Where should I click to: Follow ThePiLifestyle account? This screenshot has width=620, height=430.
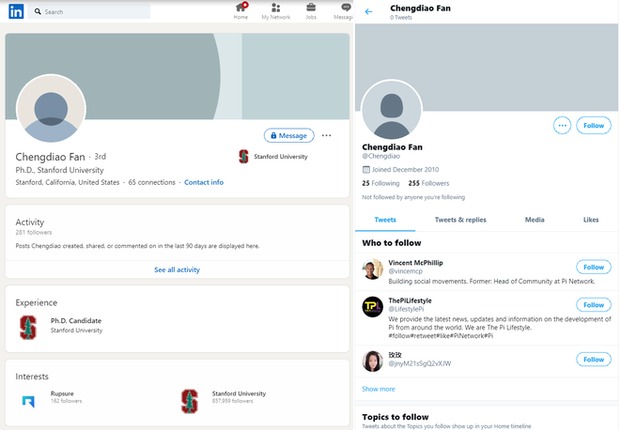pos(593,305)
